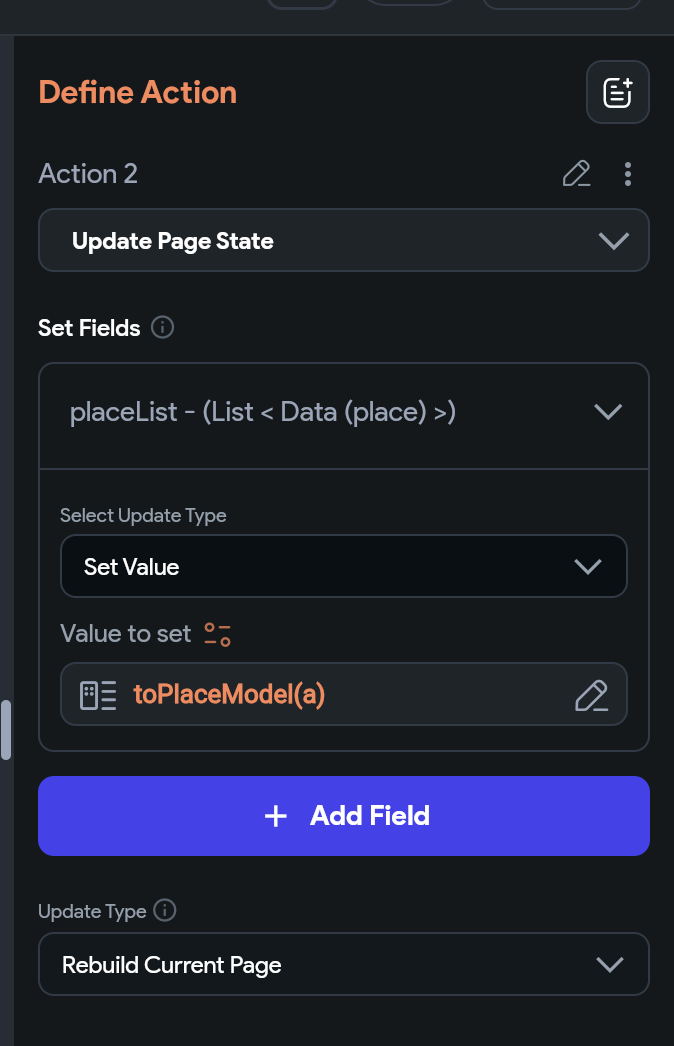The height and width of the screenshot is (1046, 674).
Task: Click the Action 2 title label
Action: 88,174
